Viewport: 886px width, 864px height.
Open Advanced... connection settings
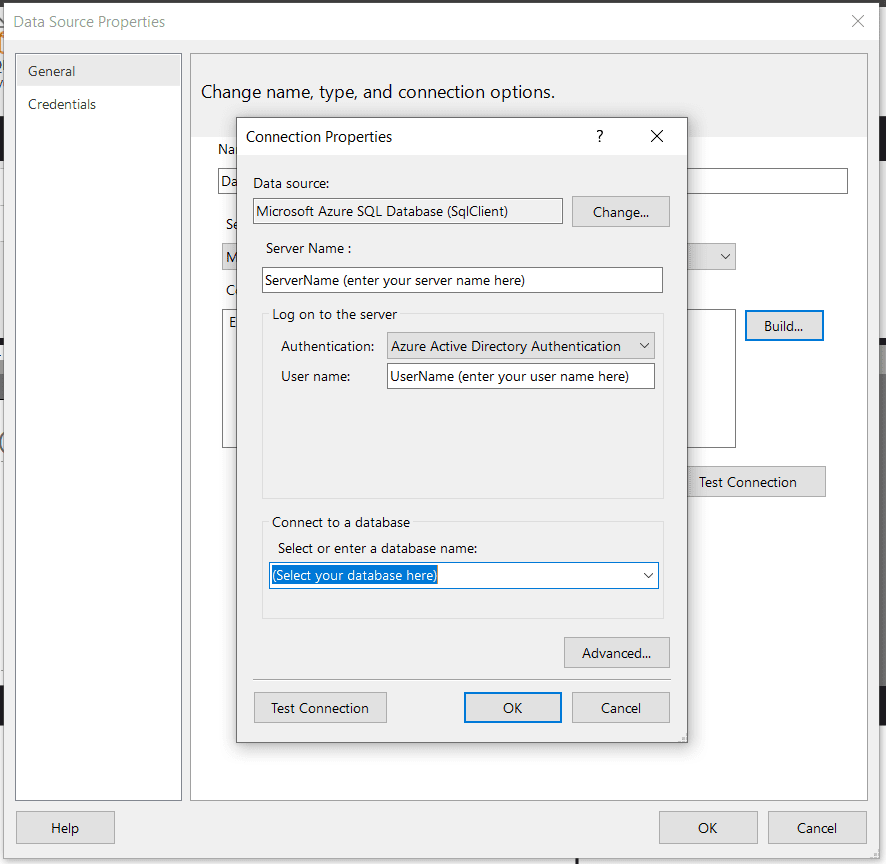616,653
